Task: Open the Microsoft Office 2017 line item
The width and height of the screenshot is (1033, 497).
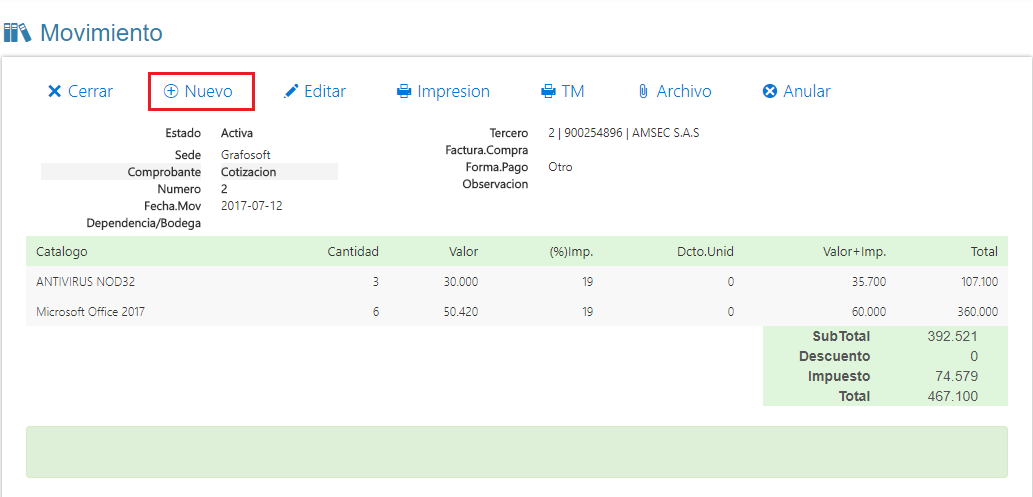Action: pos(90,312)
